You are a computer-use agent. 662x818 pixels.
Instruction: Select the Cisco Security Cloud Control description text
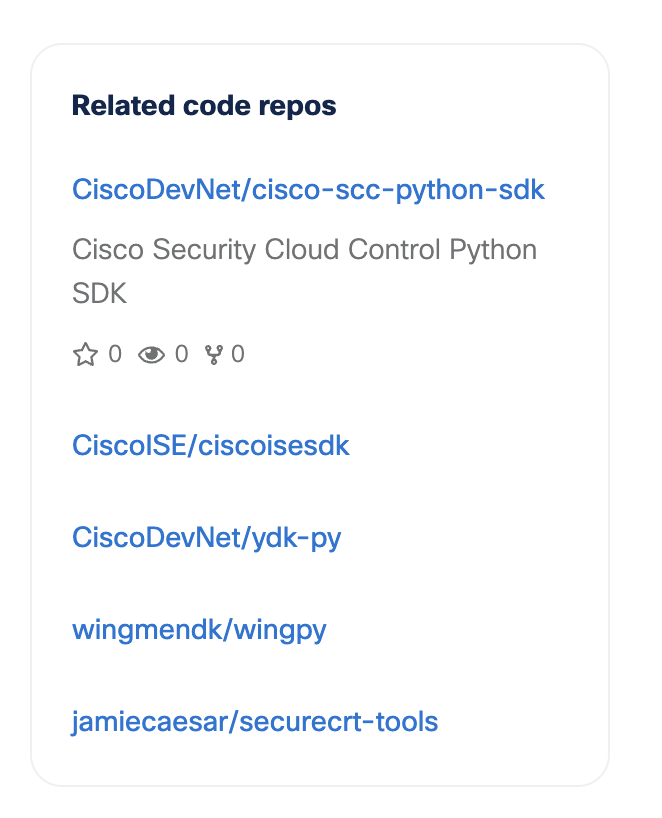coord(303,250)
